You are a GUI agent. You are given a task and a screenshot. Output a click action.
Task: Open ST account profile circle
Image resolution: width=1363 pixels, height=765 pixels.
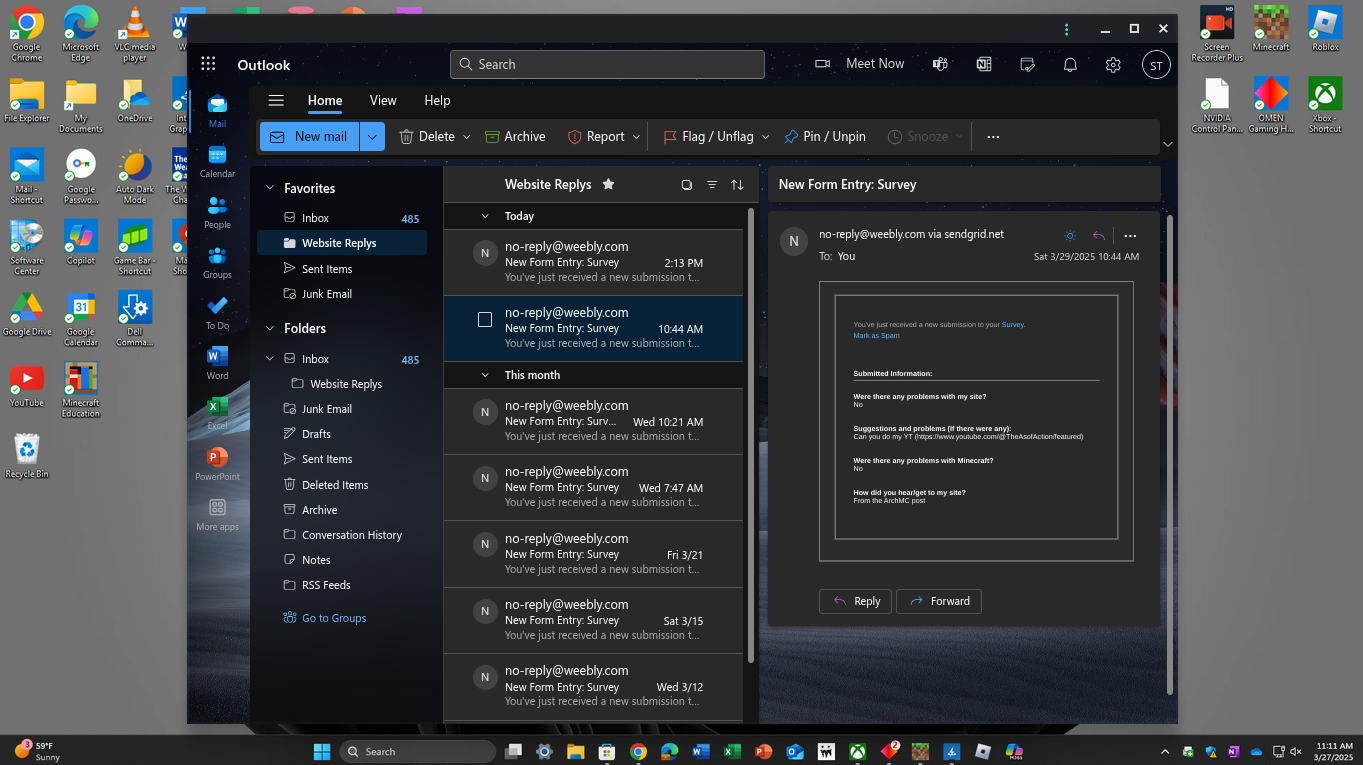pos(1156,65)
